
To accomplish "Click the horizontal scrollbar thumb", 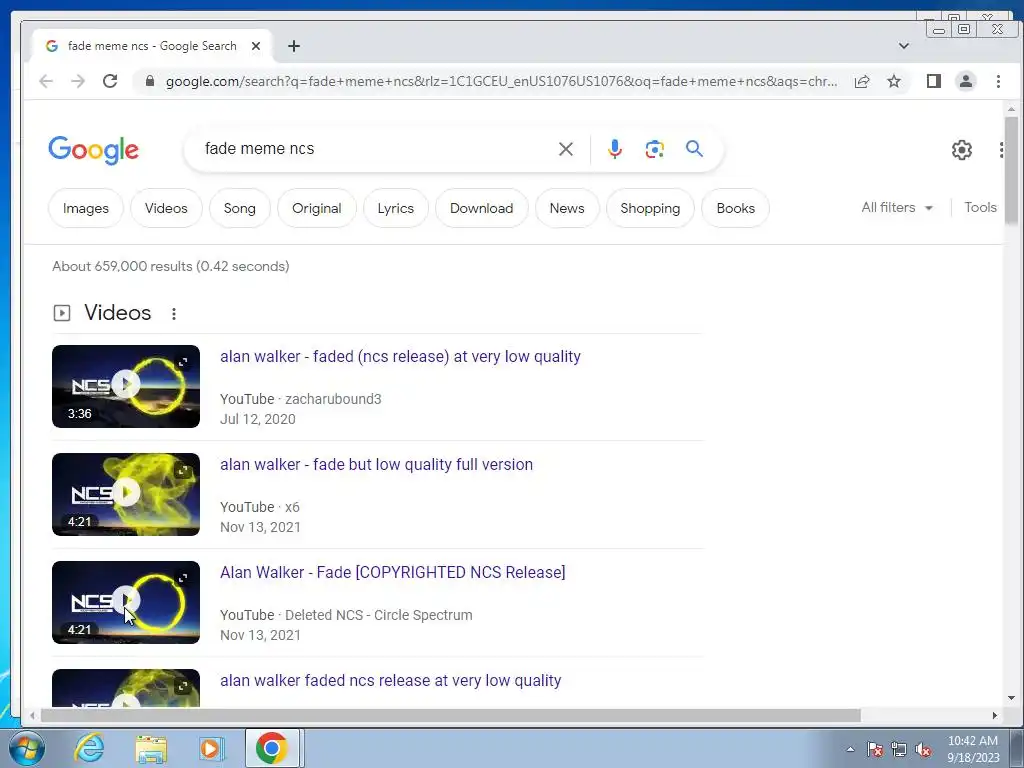I will pyautogui.click(x=451, y=716).
